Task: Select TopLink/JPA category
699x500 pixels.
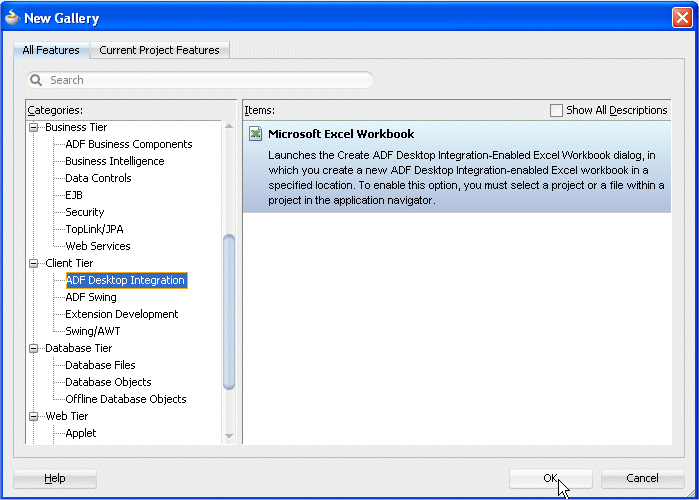Action: [94, 229]
